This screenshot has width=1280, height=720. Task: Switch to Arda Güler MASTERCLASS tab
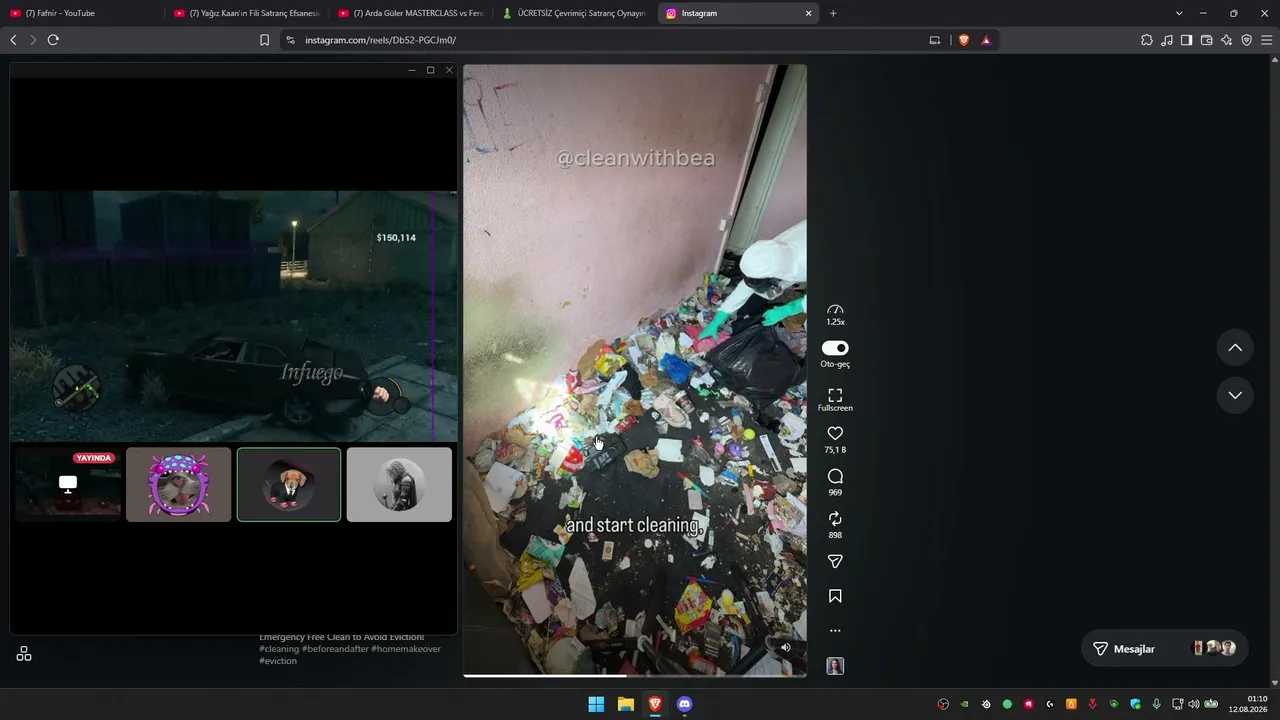(410, 13)
